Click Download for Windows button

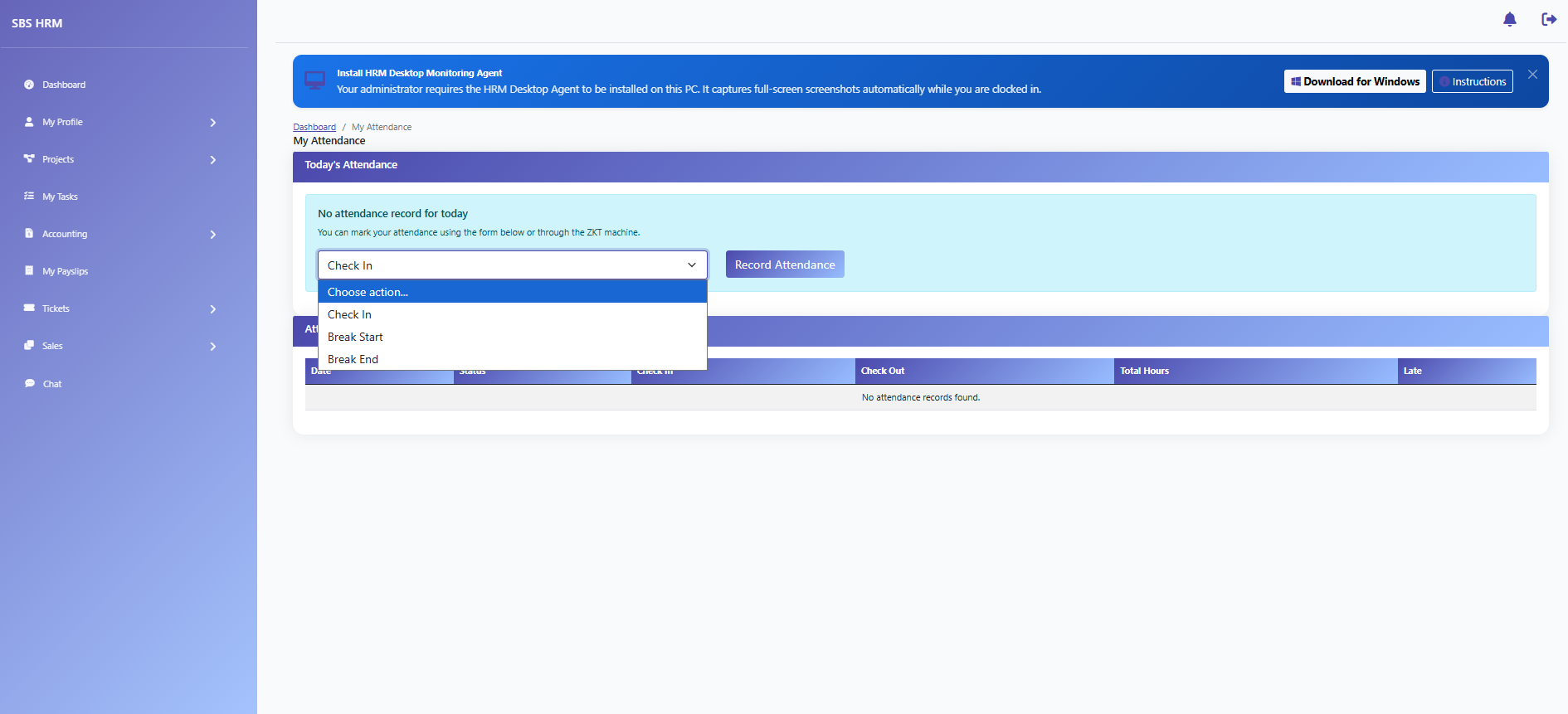[1355, 81]
